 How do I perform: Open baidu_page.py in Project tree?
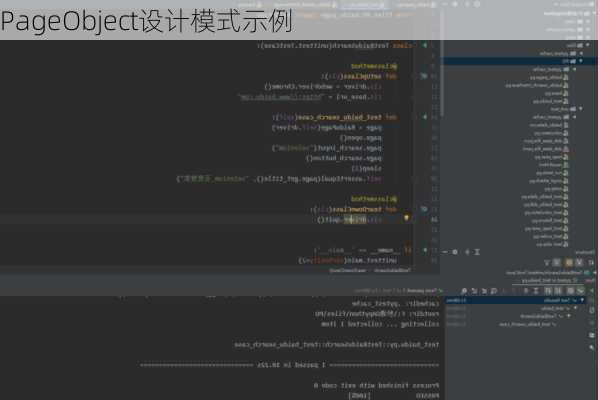click(x=550, y=77)
